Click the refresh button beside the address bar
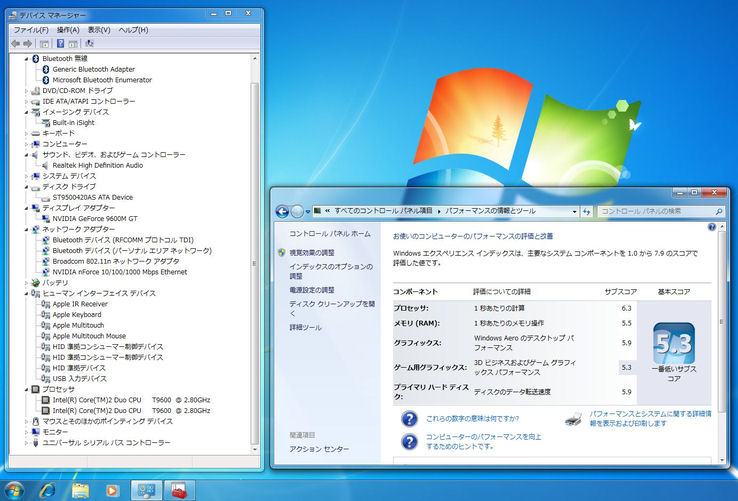The image size is (738, 501). point(586,211)
